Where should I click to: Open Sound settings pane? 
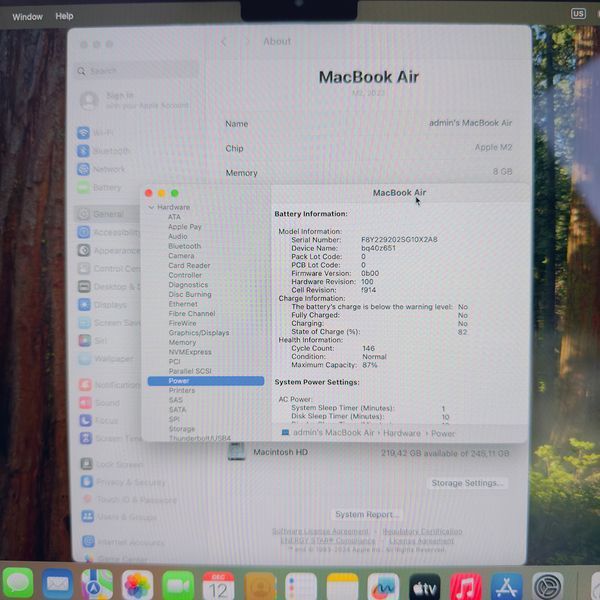click(100, 403)
